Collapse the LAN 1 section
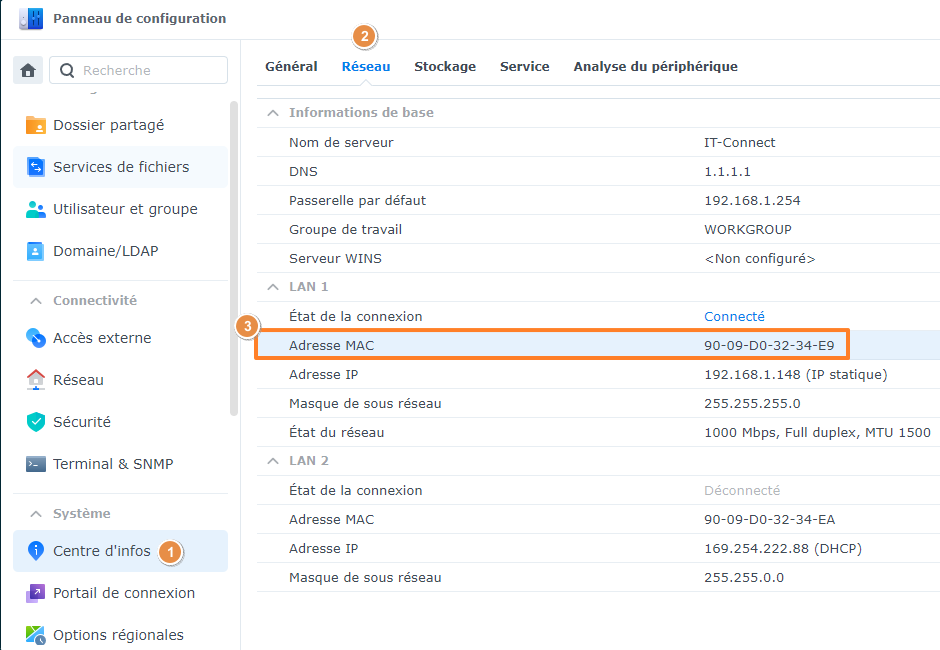The image size is (940, 650). point(273,287)
